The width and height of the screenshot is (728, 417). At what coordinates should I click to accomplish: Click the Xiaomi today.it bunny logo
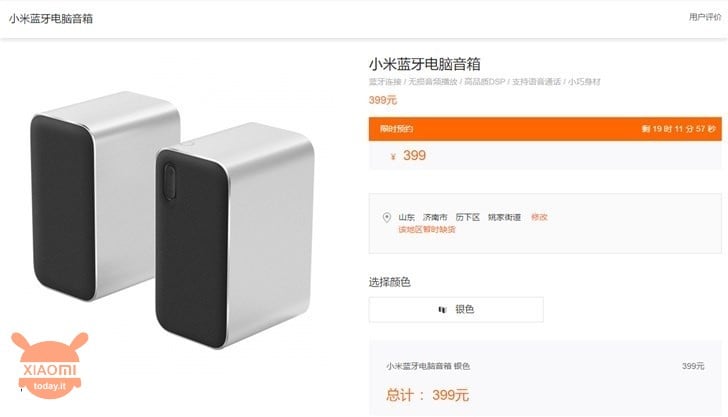(50, 365)
